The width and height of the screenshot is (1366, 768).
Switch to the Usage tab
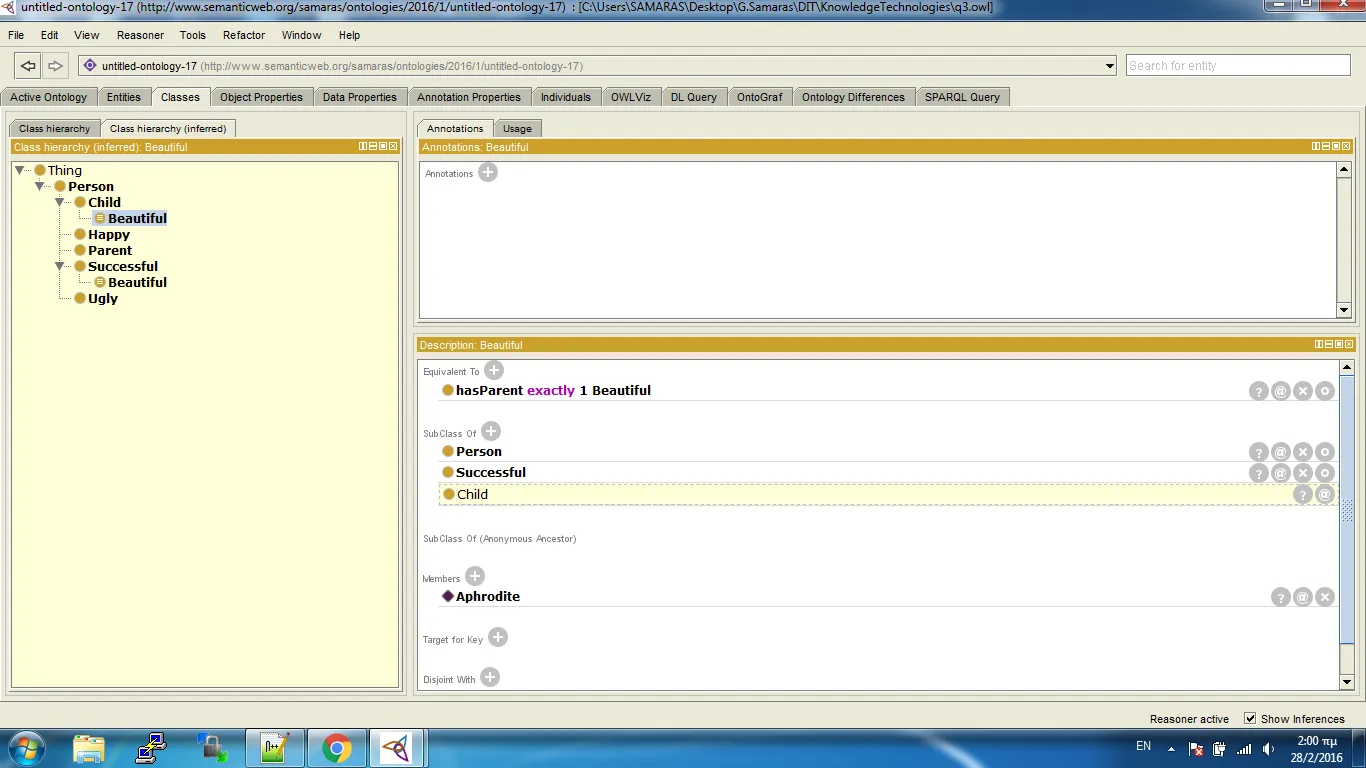(x=518, y=128)
